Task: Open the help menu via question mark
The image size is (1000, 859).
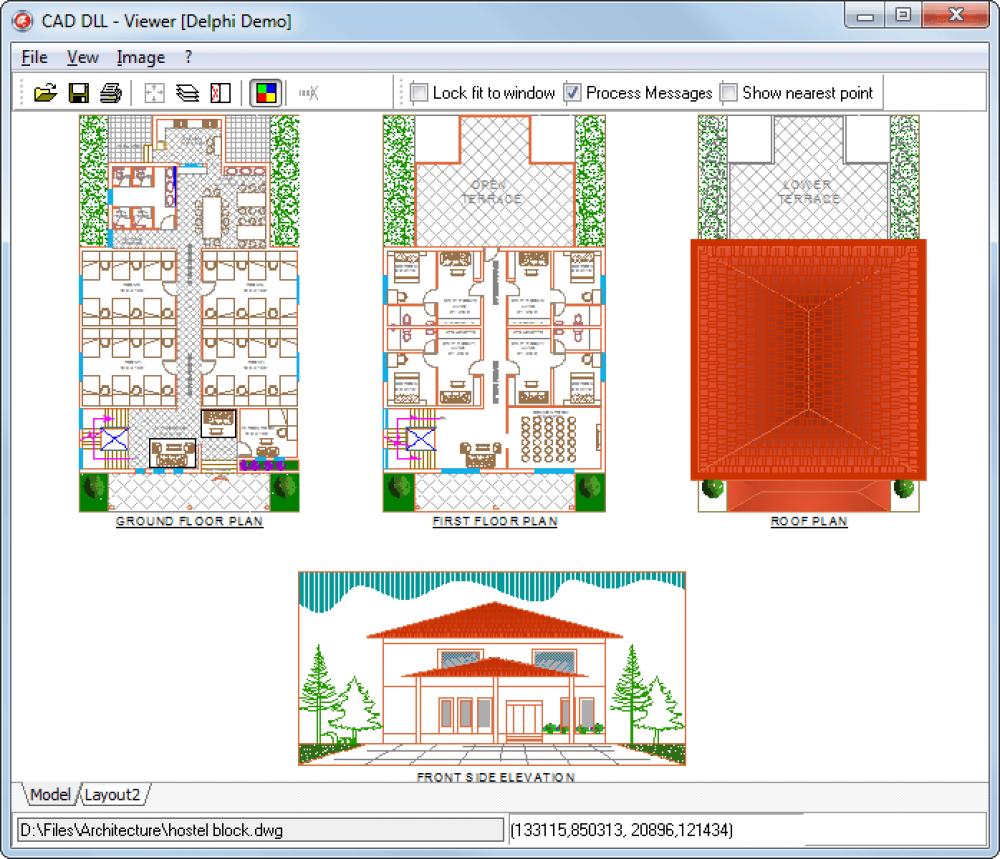Action: (188, 57)
